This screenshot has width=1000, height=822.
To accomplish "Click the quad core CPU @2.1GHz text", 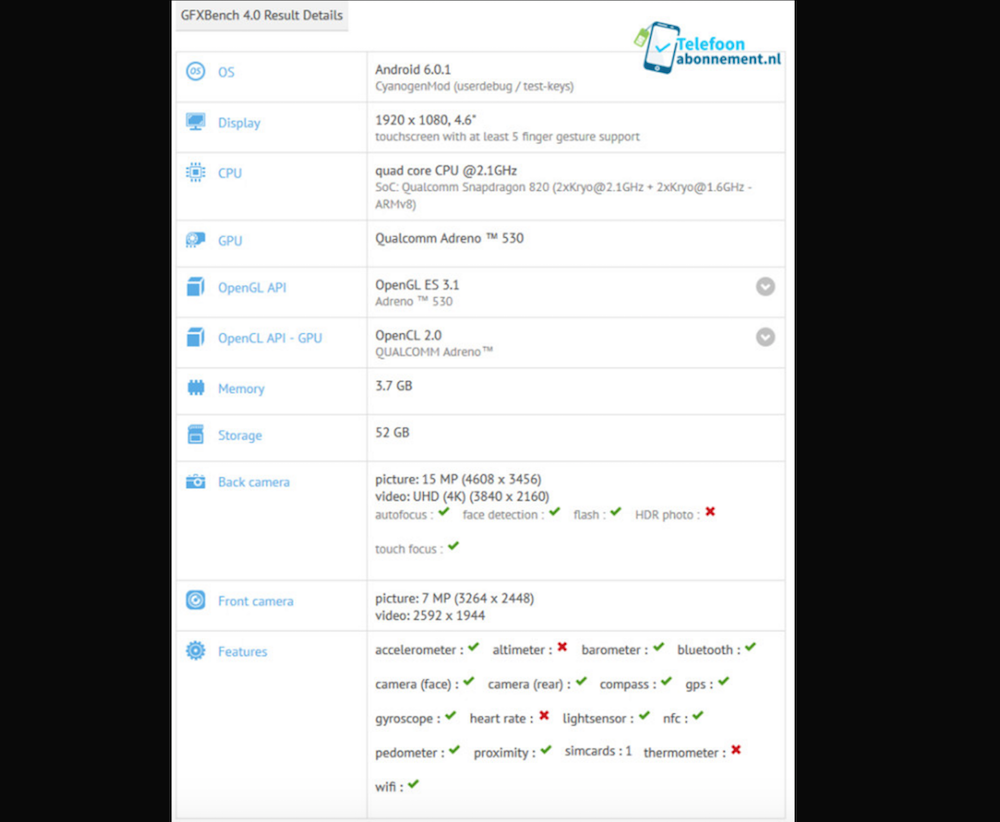I will 446,171.
